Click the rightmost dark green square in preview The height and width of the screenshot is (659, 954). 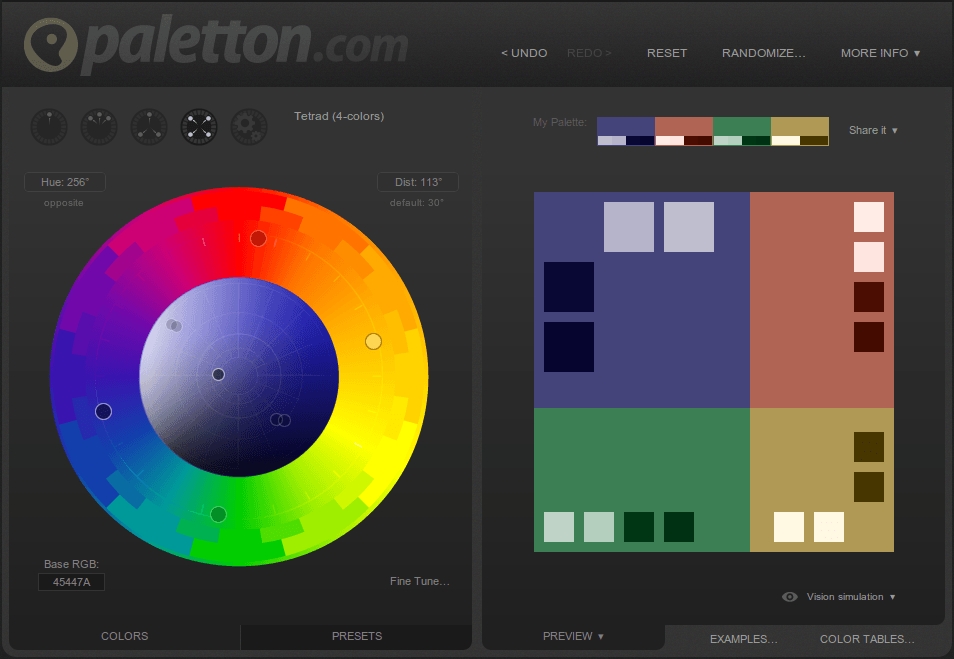679,527
